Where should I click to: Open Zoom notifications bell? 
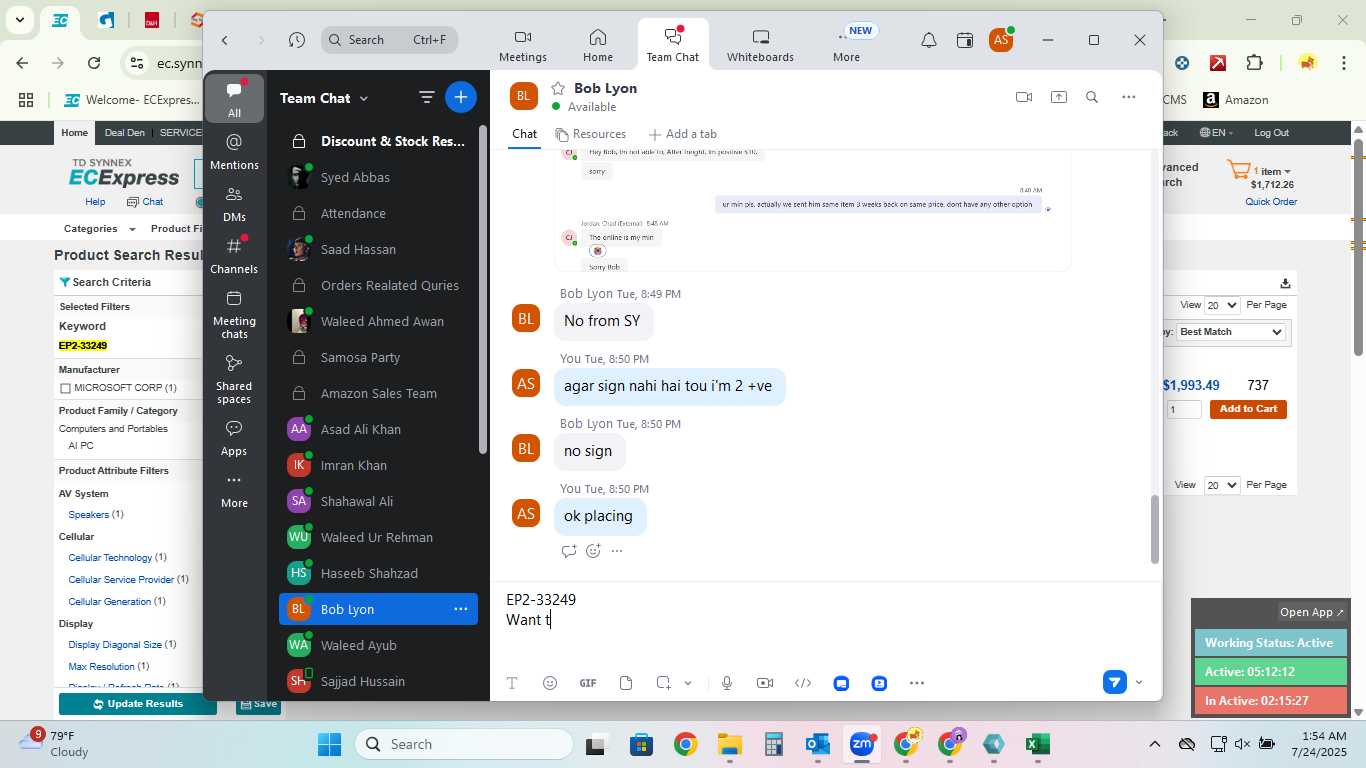tap(929, 40)
